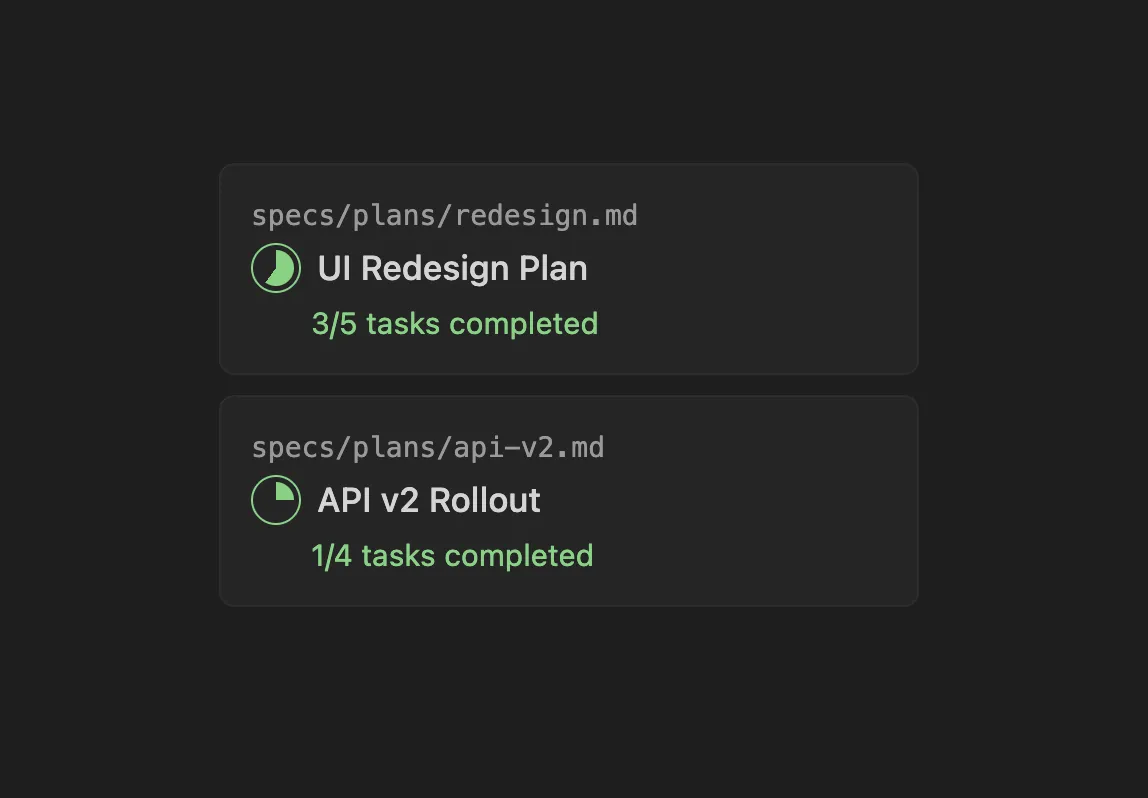Expand the 1/4 tasks completed summary
1148x798 pixels.
pos(452,555)
